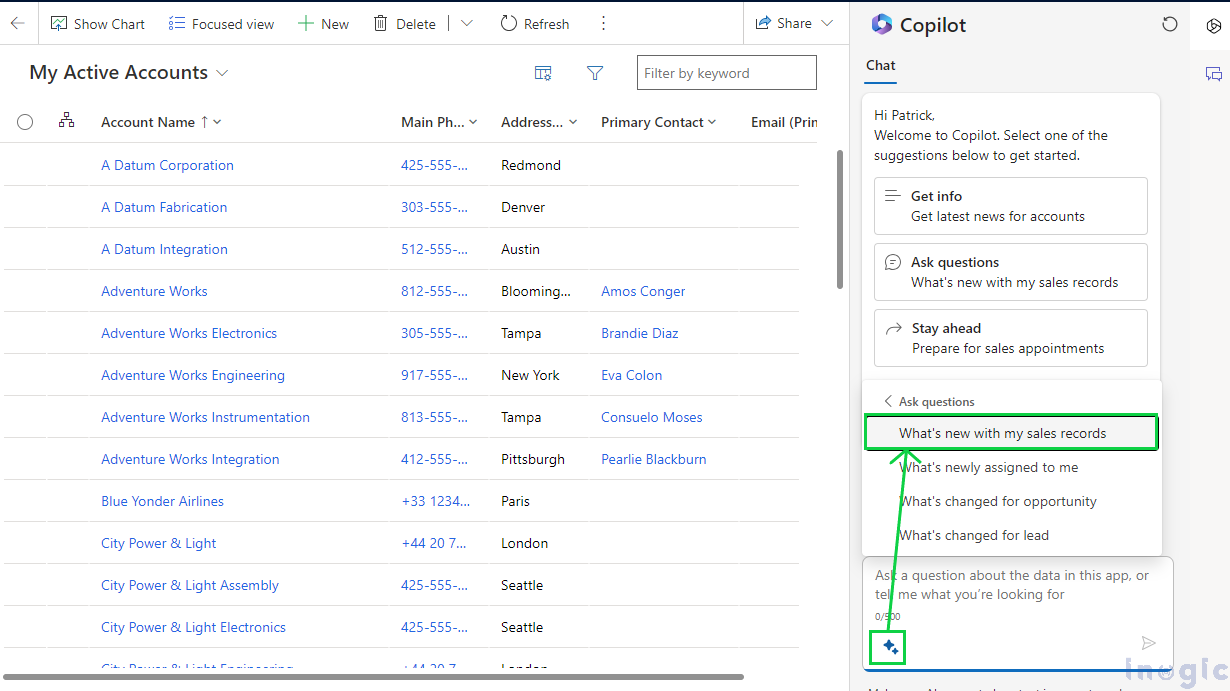Click the Show Chart button
The image size is (1230, 691).
click(x=98, y=23)
